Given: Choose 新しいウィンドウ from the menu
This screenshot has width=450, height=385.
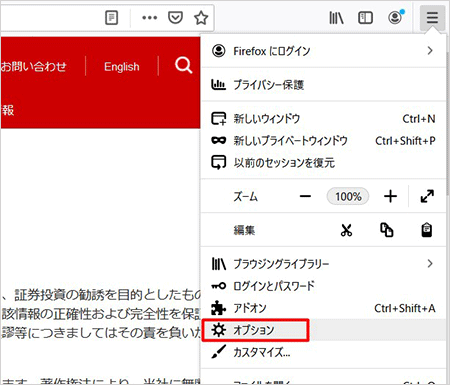Looking at the screenshot, I should click(323, 119).
